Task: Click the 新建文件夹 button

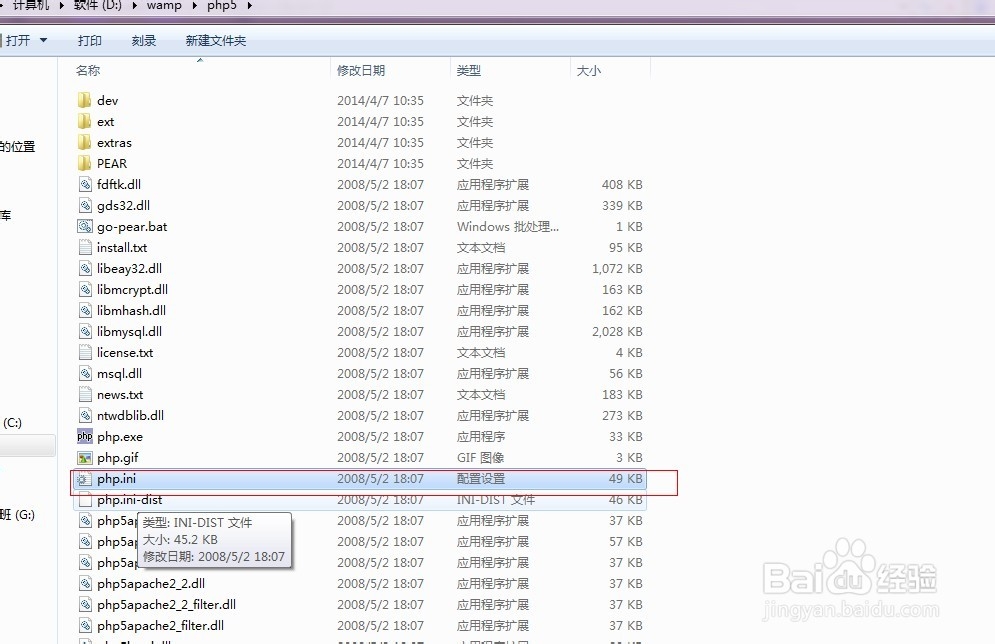Action: click(214, 40)
